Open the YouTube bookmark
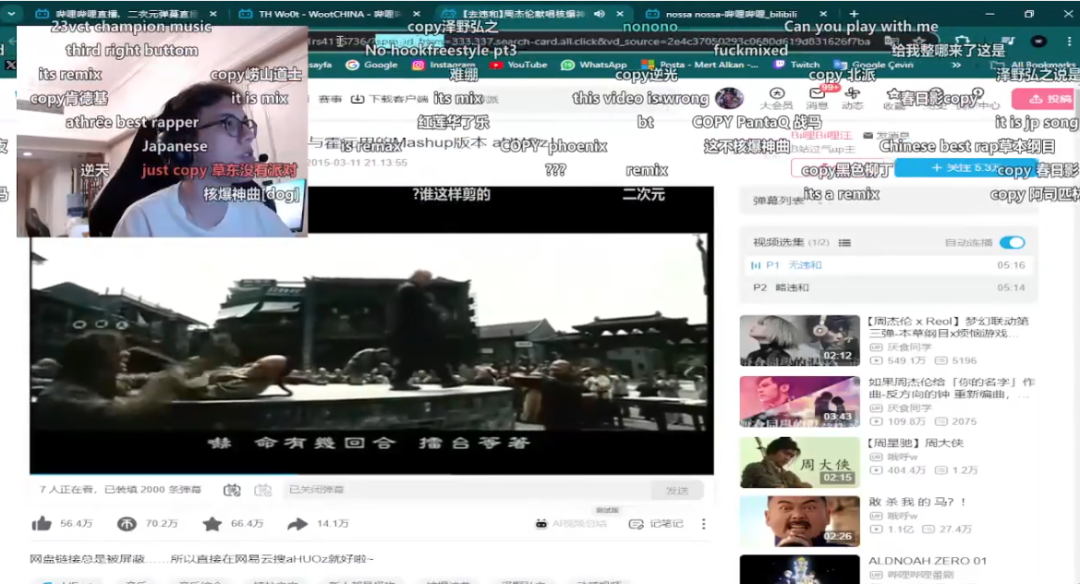The width and height of the screenshot is (1080, 584). [x=519, y=65]
